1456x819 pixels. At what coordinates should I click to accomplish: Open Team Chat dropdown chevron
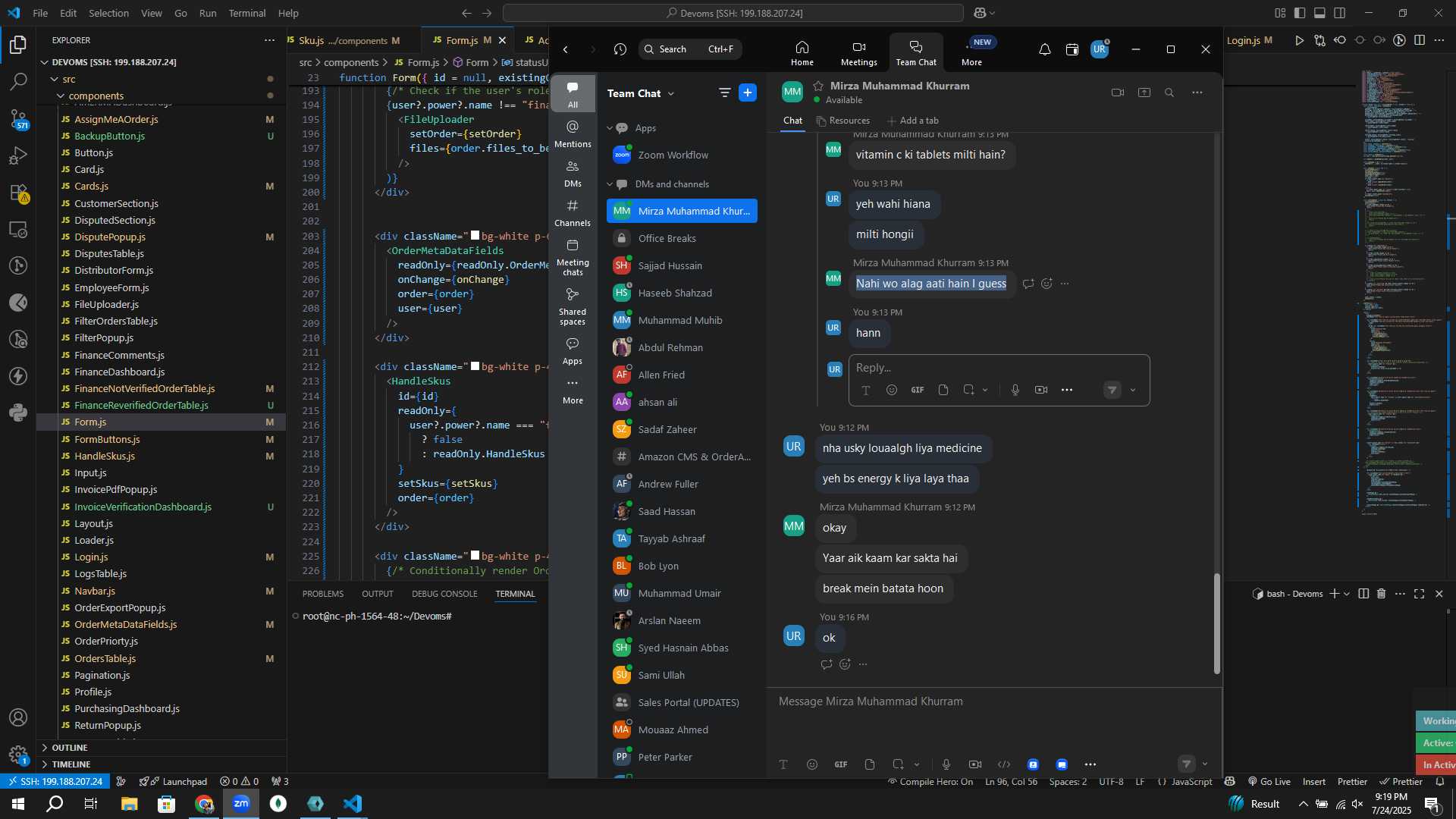(x=671, y=93)
